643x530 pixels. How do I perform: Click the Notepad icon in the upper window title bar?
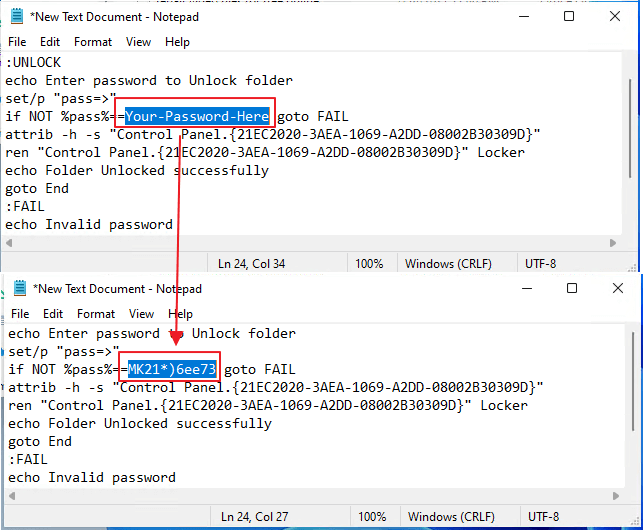[x=17, y=17]
